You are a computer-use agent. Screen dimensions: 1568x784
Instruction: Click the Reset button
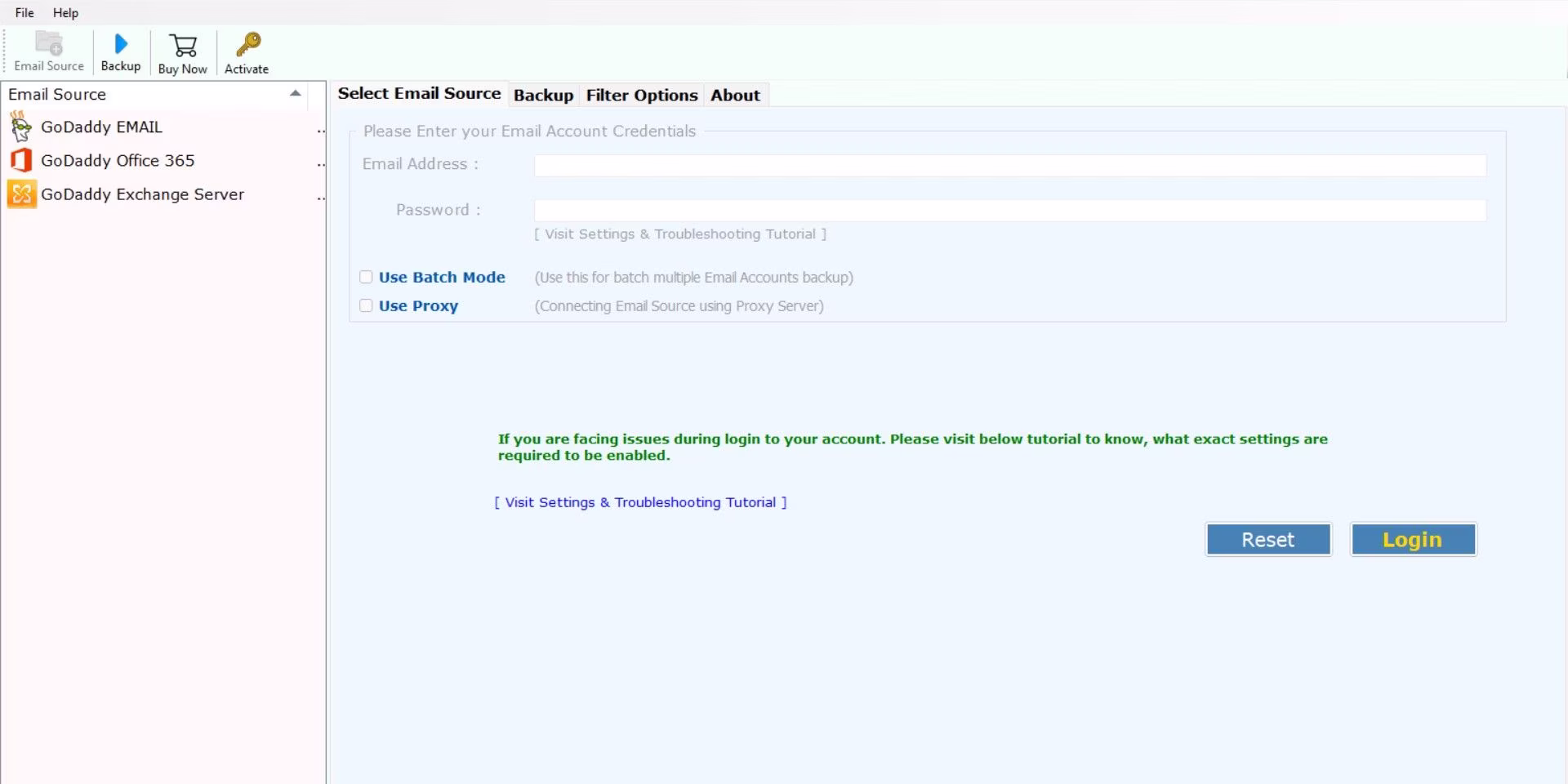click(1268, 540)
